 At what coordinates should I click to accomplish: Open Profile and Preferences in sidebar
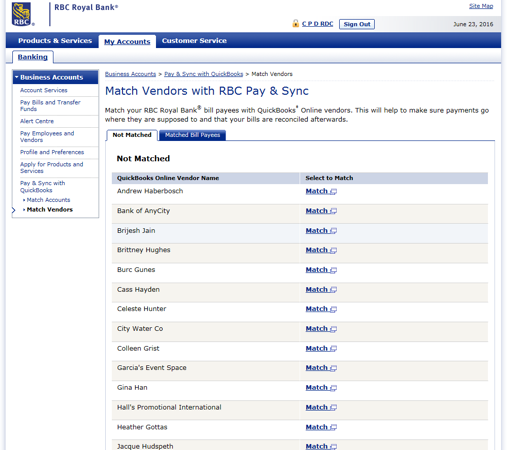pos(52,152)
